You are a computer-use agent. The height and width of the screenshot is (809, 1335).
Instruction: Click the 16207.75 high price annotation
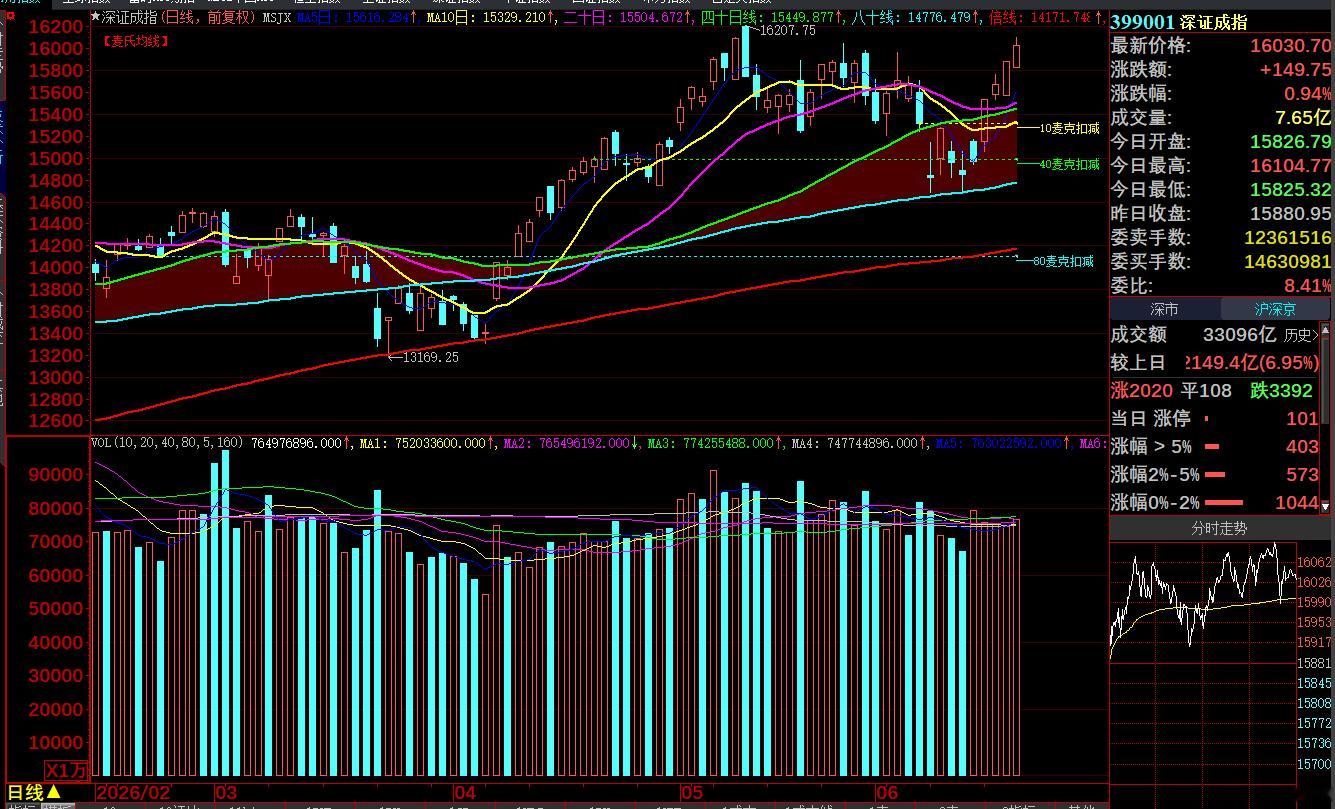[x=788, y=31]
